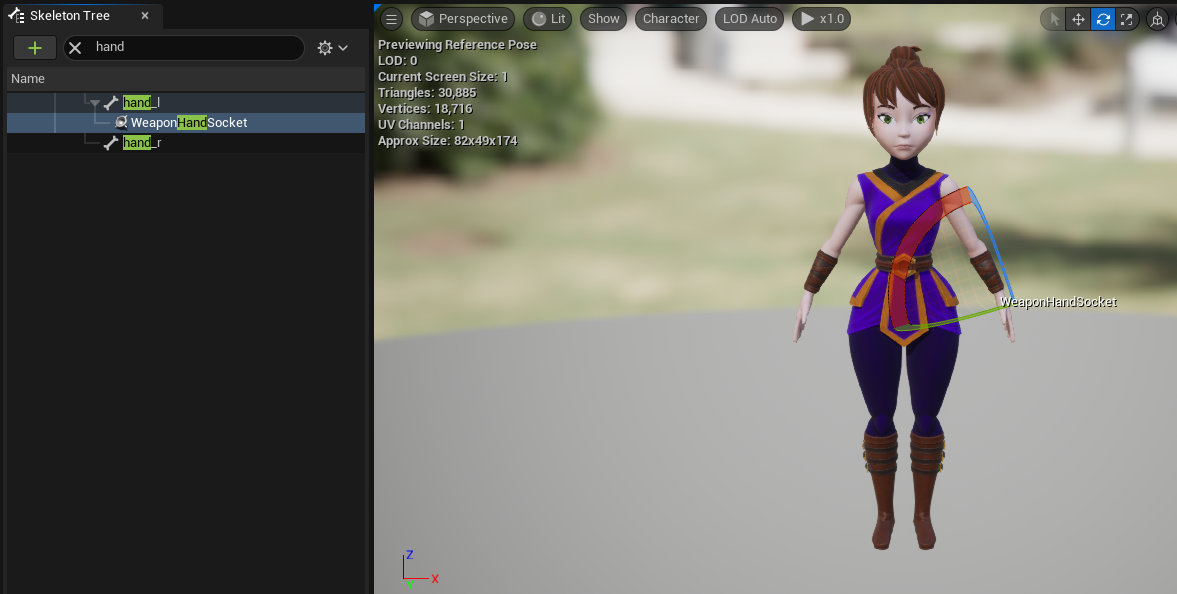The width and height of the screenshot is (1177, 594).
Task: Click the WeaponHandSocket label in viewport
Action: coord(1058,302)
